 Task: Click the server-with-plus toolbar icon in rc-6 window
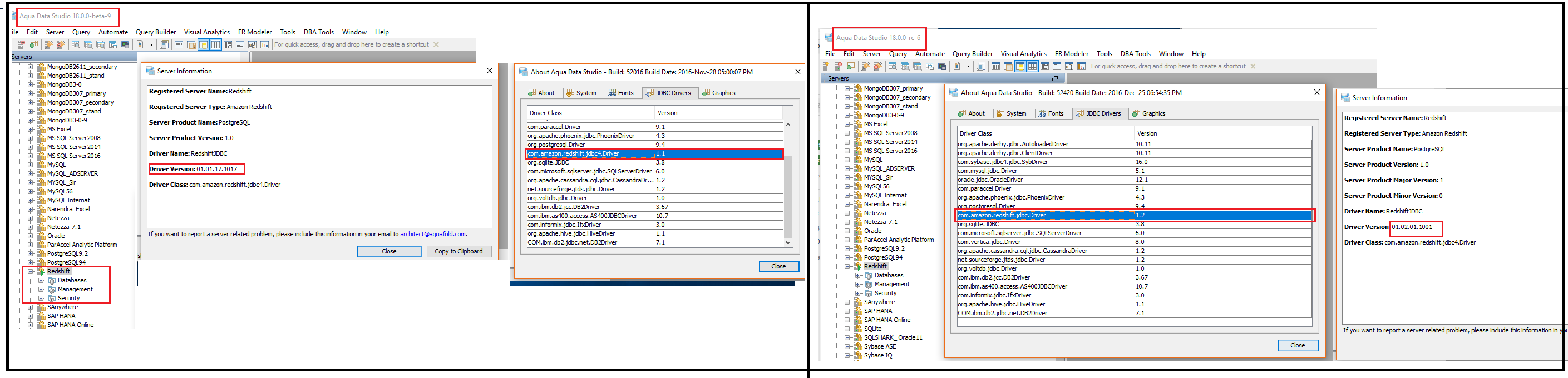[x=826, y=66]
